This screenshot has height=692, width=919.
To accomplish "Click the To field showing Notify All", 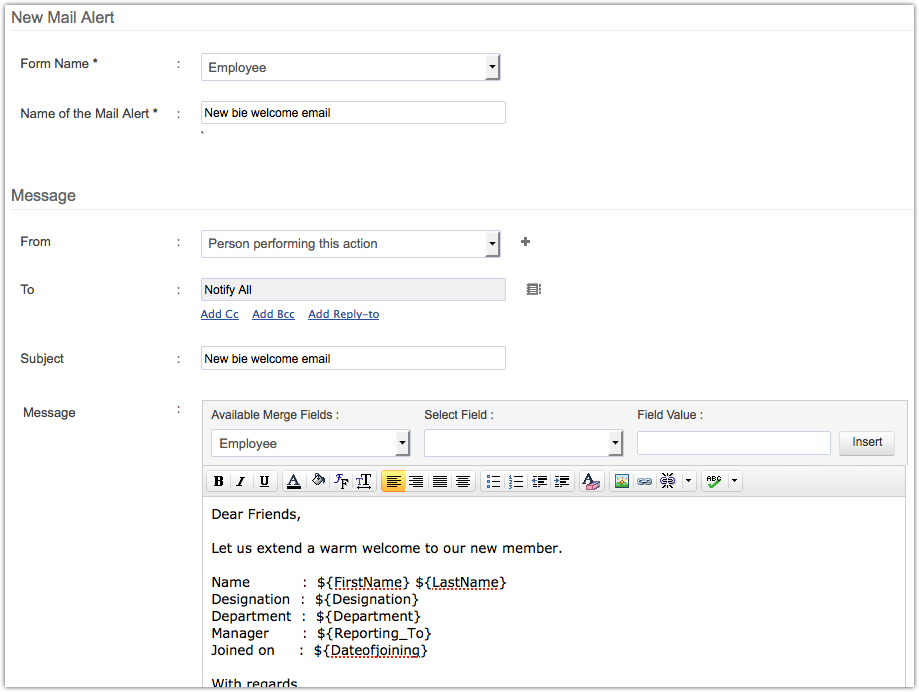I will [x=353, y=289].
